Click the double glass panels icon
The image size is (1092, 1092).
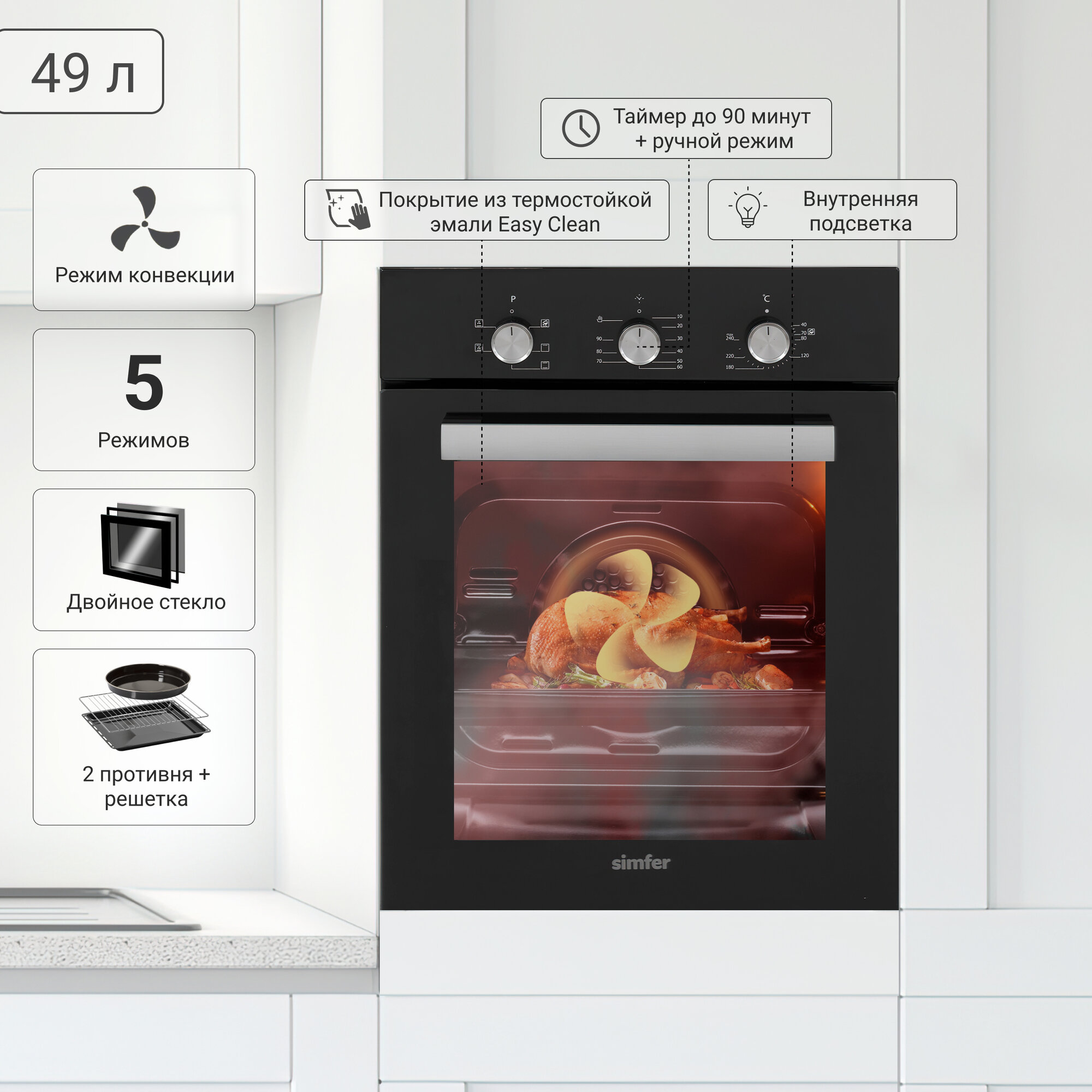[143, 545]
